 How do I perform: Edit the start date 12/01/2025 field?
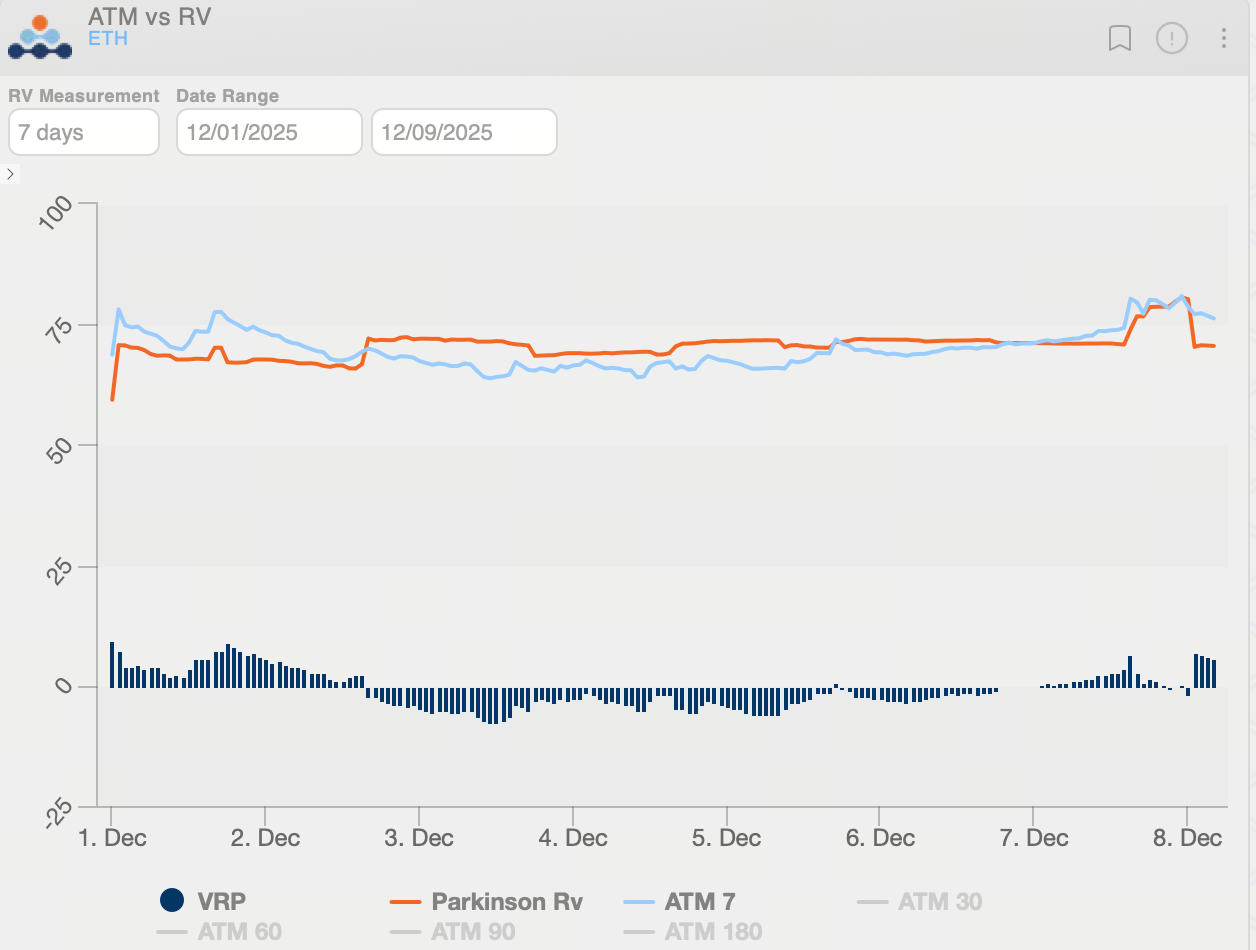pos(269,133)
